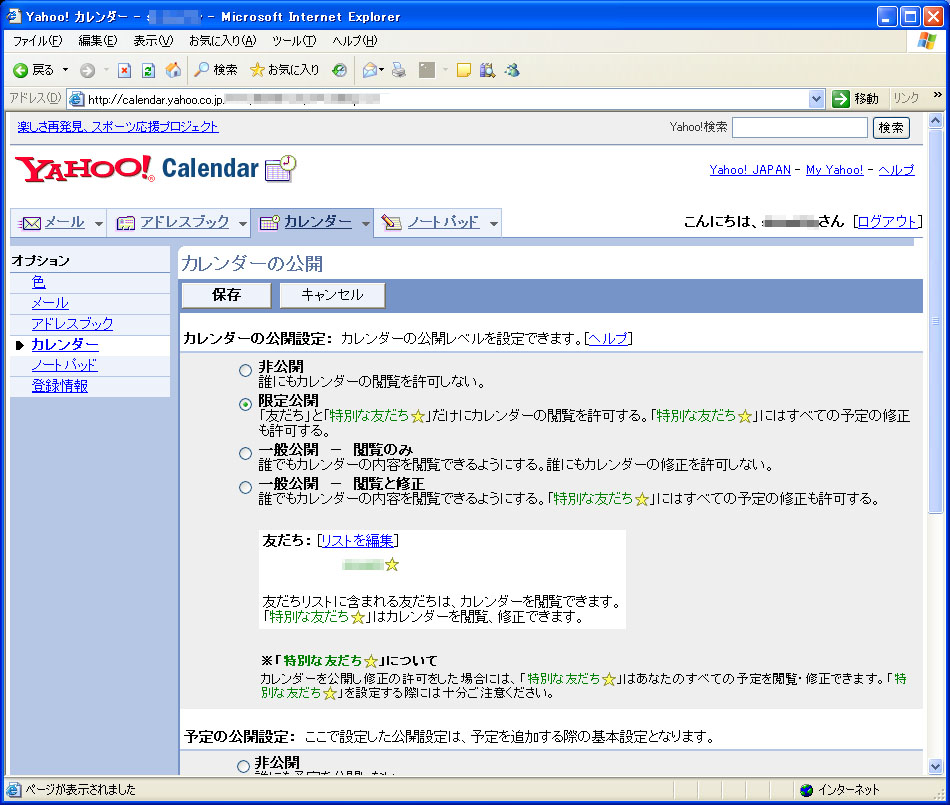Click the internet zone globe icon
The width and height of the screenshot is (950, 805).
click(x=806, y=790)
